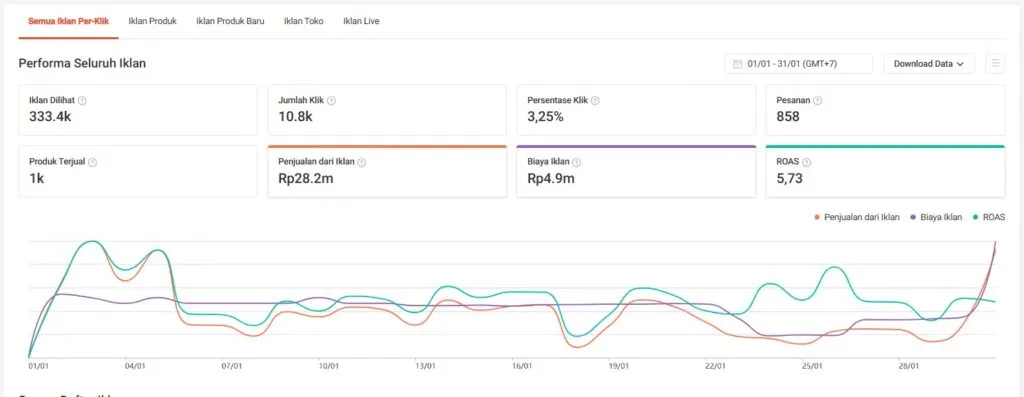
Task: Click the Biaya Iklan help icon
Action: tap(577, 162)
